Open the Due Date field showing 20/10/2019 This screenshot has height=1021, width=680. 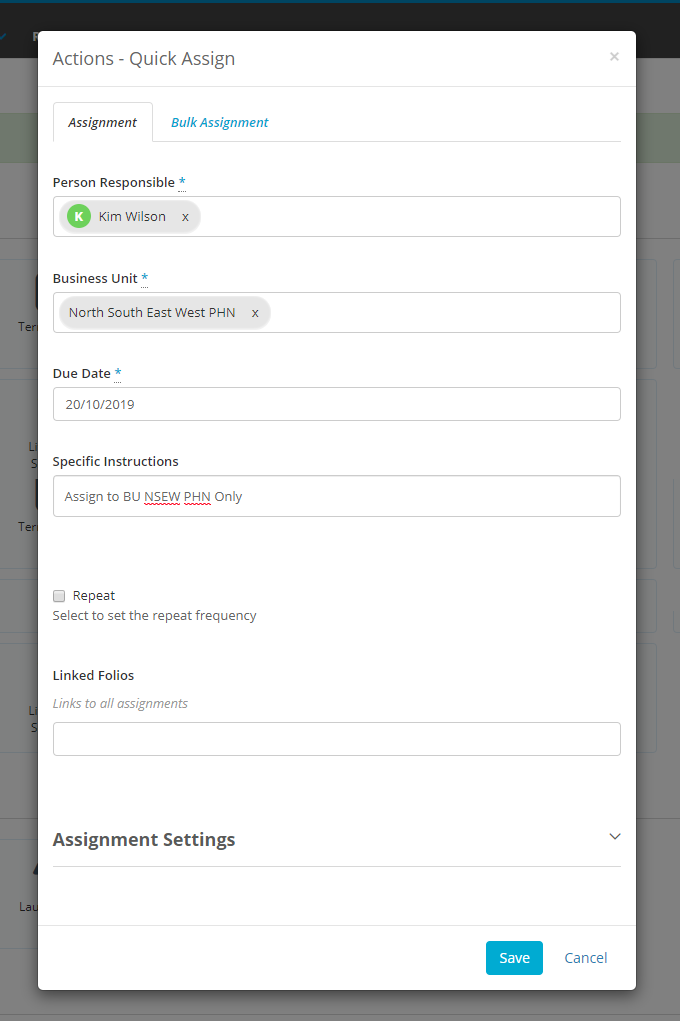(336, 403)
